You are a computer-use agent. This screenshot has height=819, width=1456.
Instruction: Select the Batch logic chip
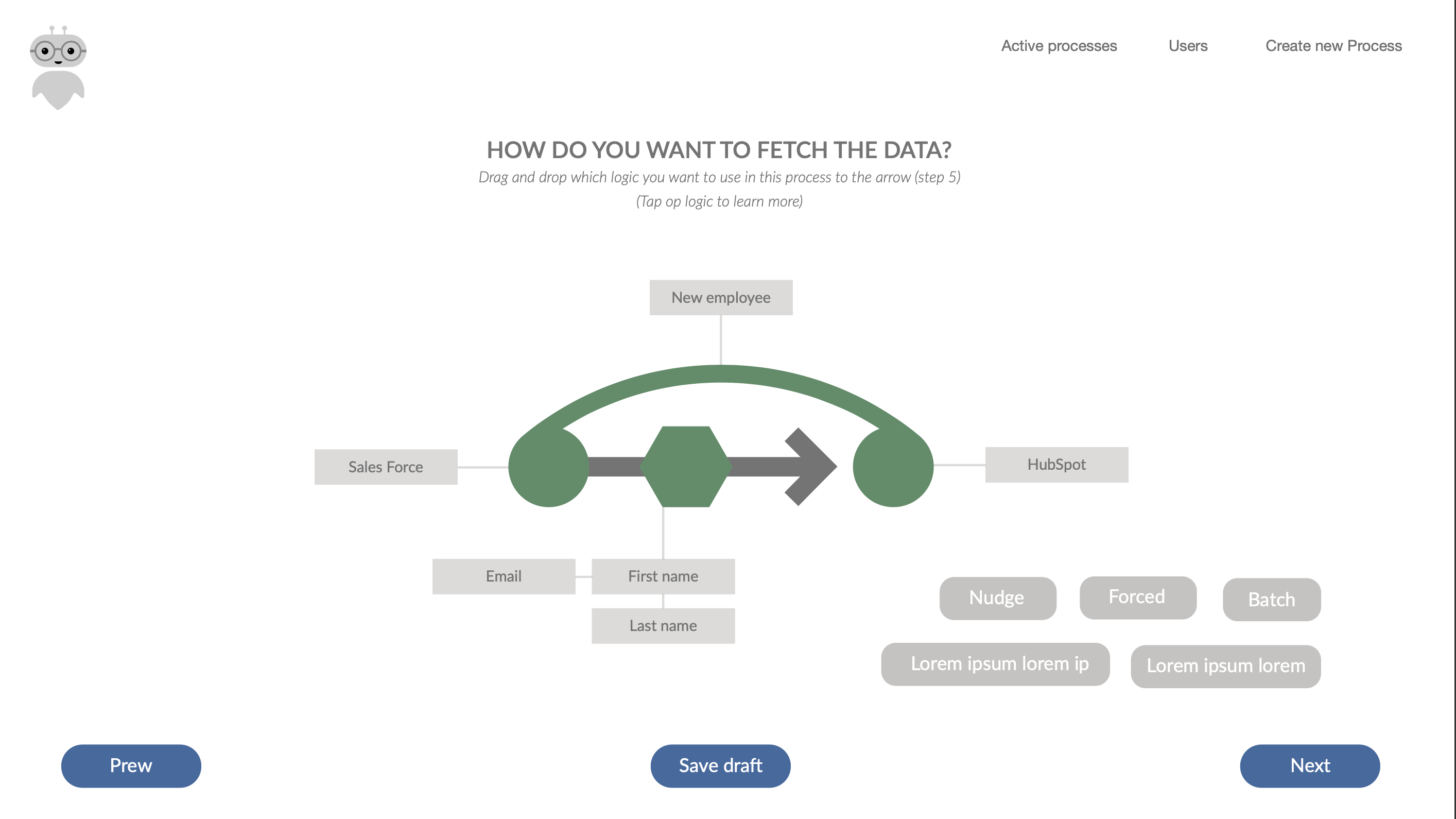(x=1271, y=600)
